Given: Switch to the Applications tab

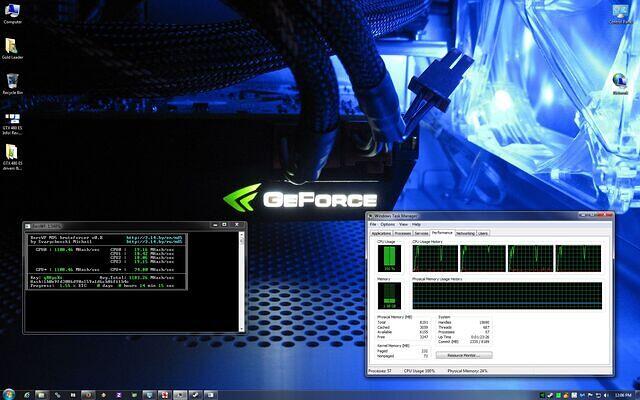Looking at the screenshot, I should (381, 233).
